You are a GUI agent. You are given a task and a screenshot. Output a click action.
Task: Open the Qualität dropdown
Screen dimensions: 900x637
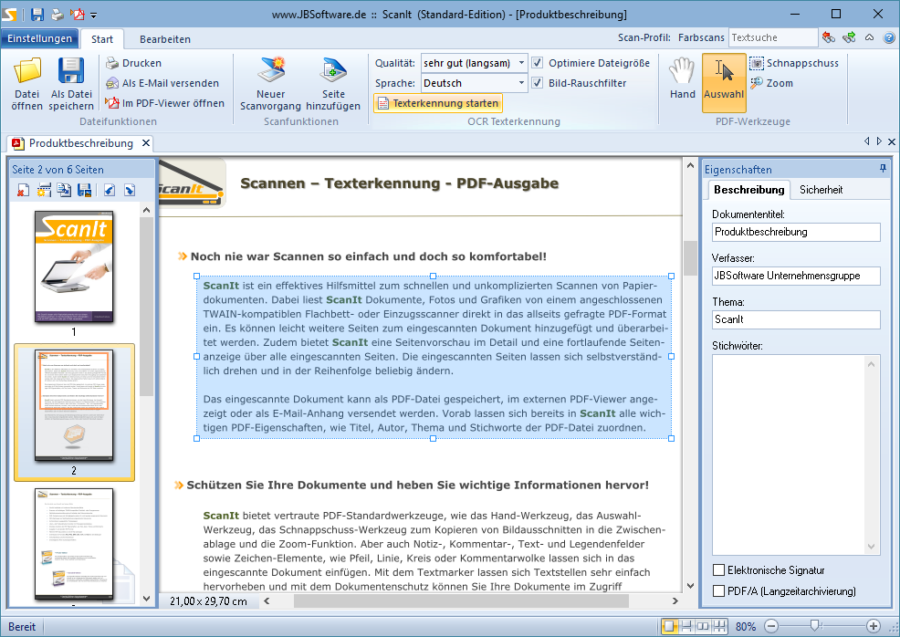(x=521, y=63)
